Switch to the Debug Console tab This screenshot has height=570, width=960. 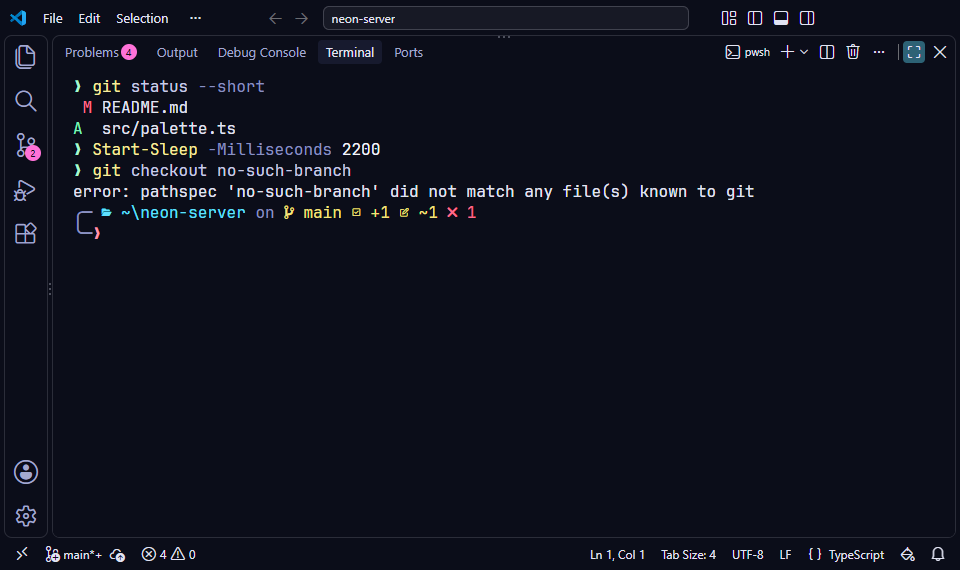tap(262, 53)
